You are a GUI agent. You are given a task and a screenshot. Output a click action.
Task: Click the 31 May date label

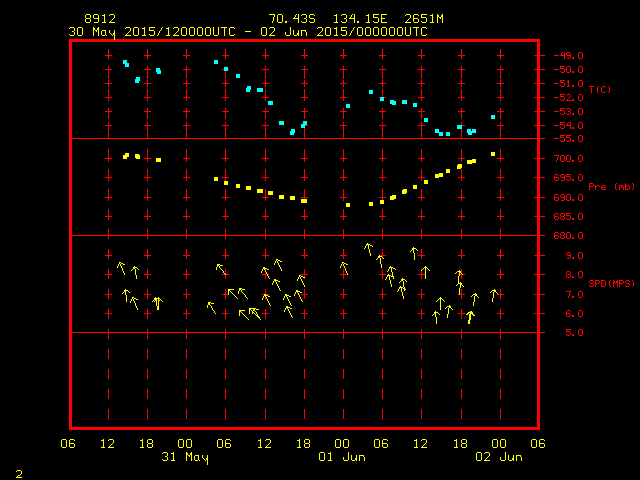tap(185, 457)
